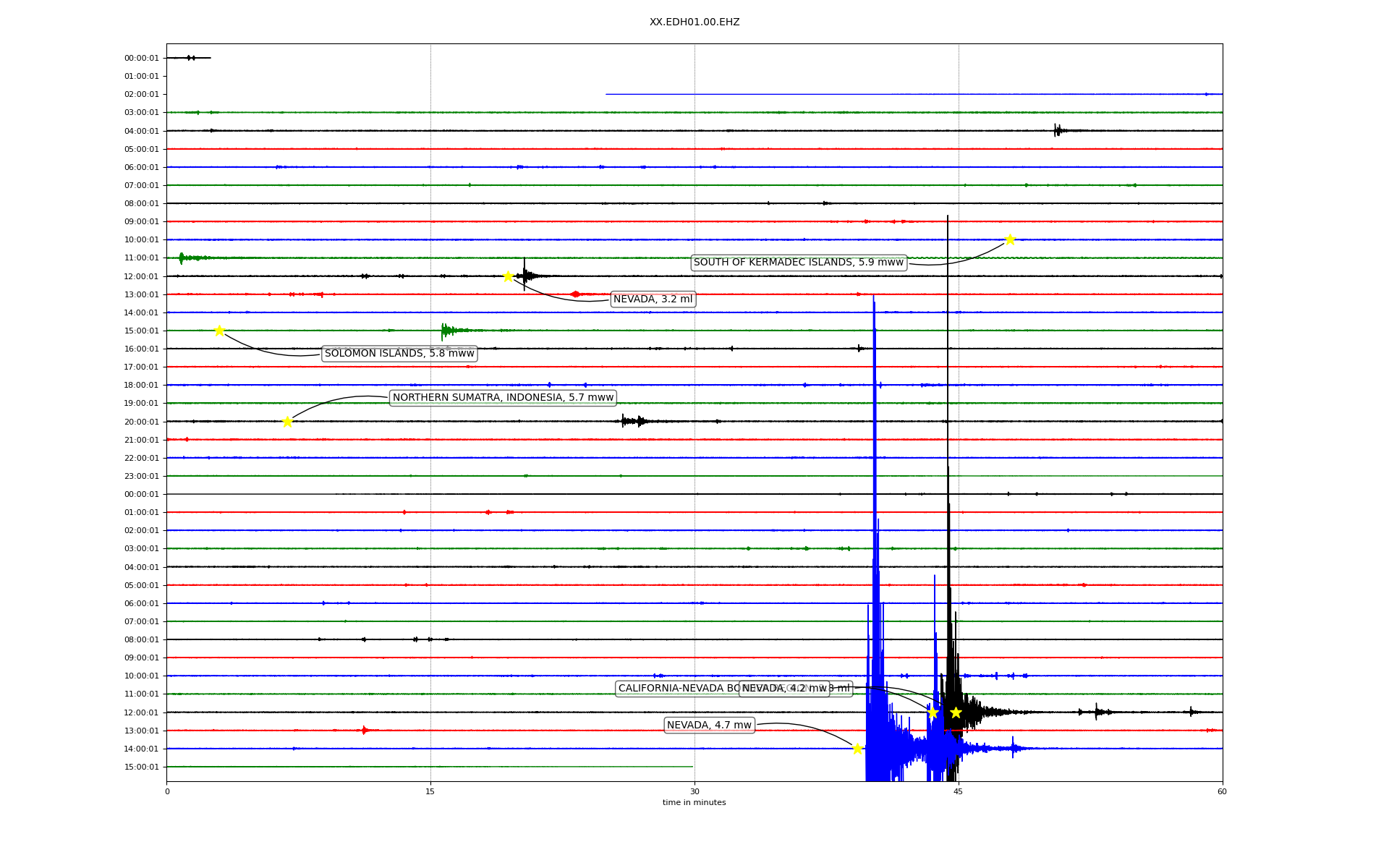Select the NEVADA, 4.2 mw label
Image resolution: width=1389 pixels, height=868 pixels.
click(784, 689)
